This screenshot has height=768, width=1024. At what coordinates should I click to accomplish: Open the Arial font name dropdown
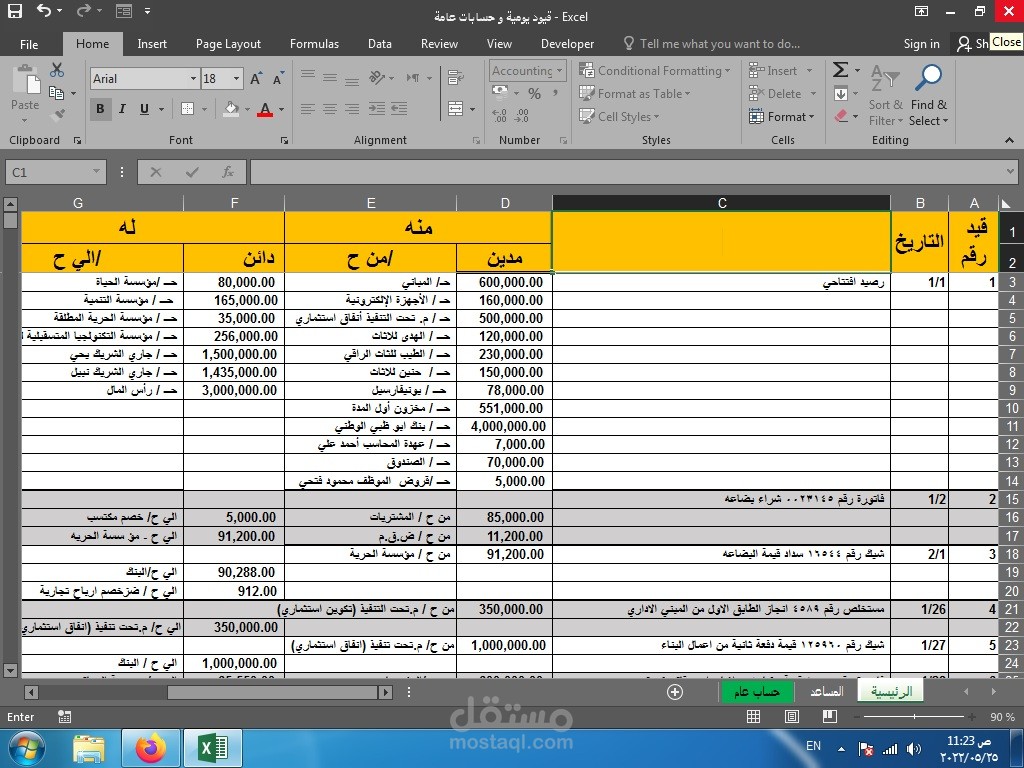click(193, 79)
